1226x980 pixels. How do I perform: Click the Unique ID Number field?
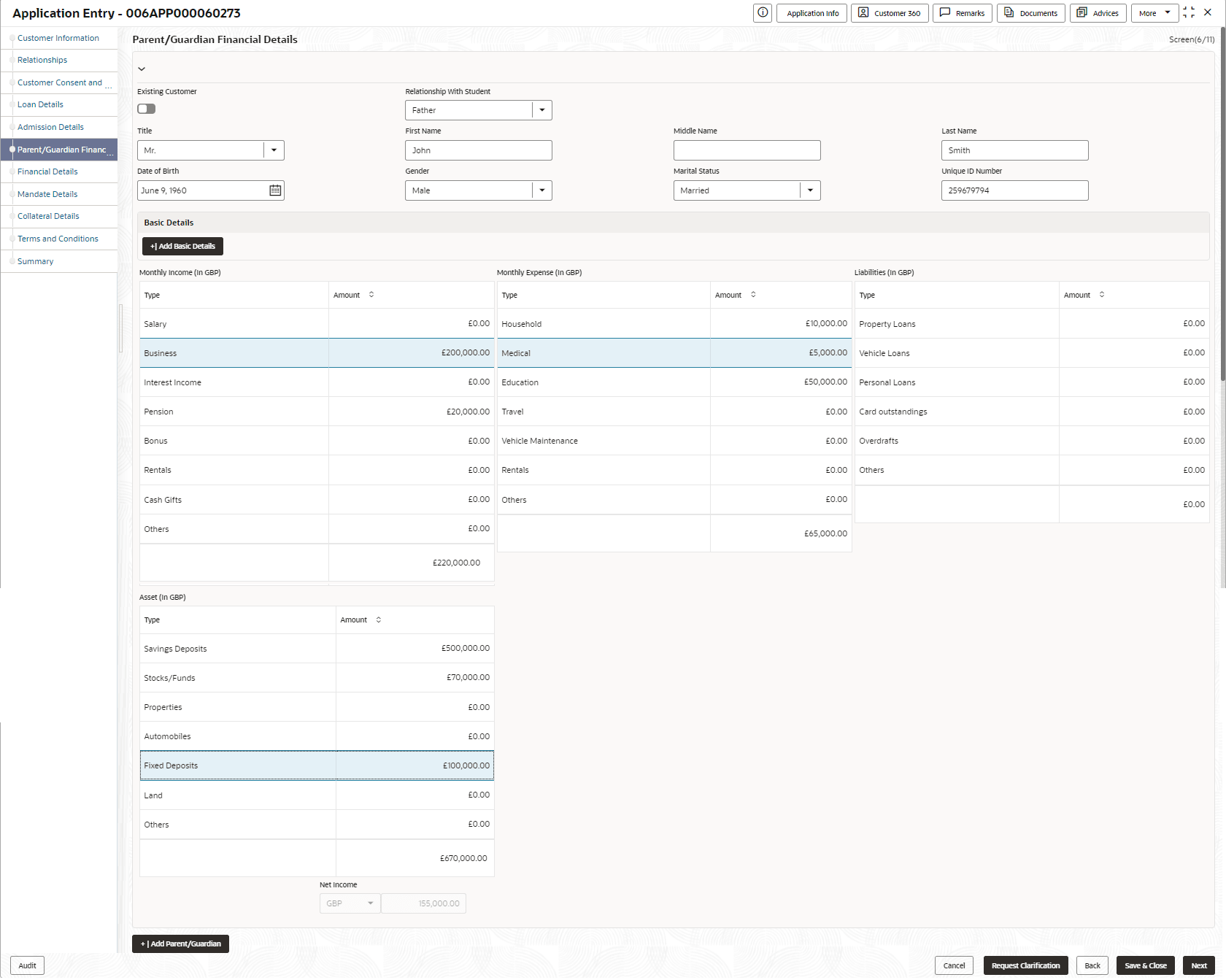click(x=1014, y=190)
